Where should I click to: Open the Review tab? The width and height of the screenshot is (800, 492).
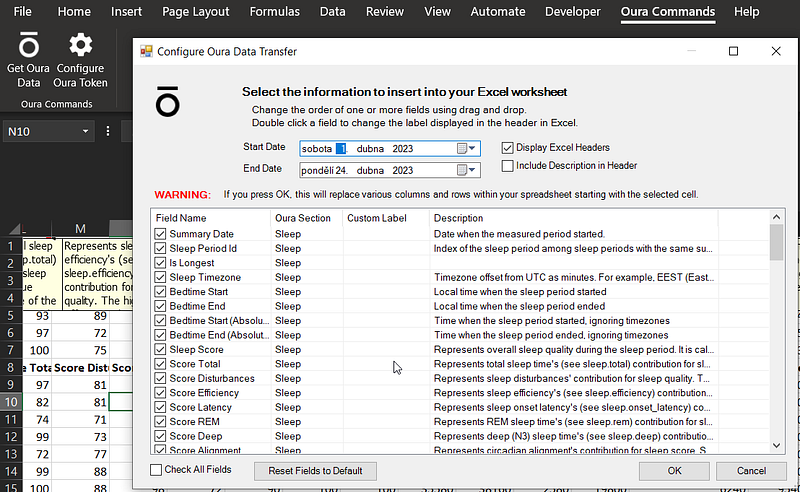pos(385,11)
